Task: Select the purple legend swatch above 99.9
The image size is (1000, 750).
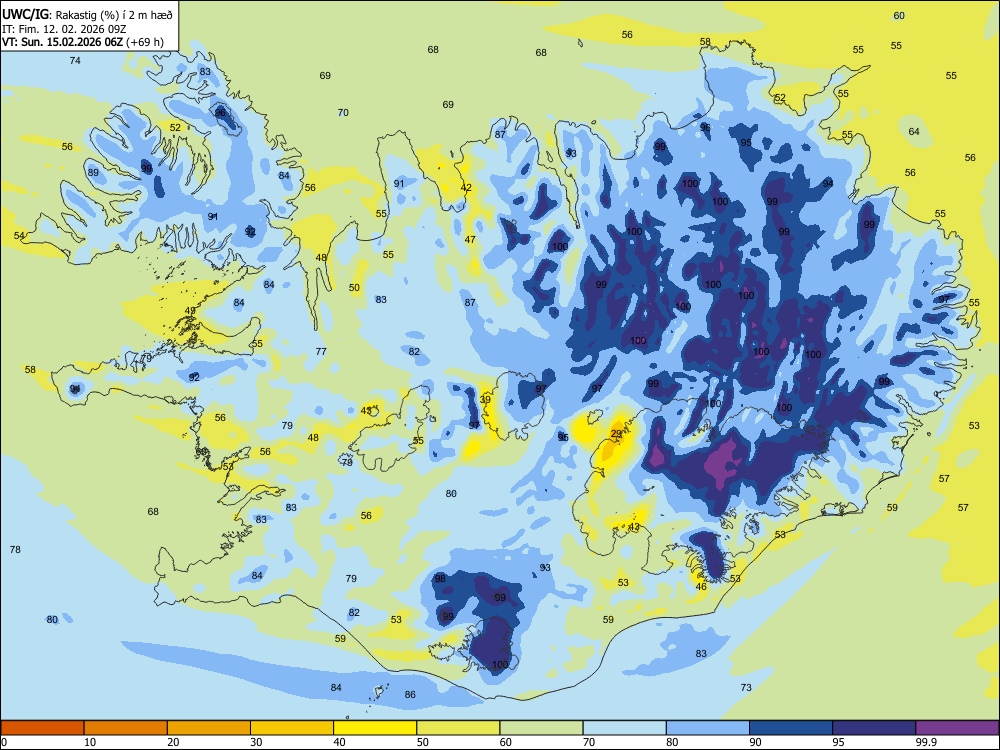Action: pyautogui.click(x=957, y=728)
